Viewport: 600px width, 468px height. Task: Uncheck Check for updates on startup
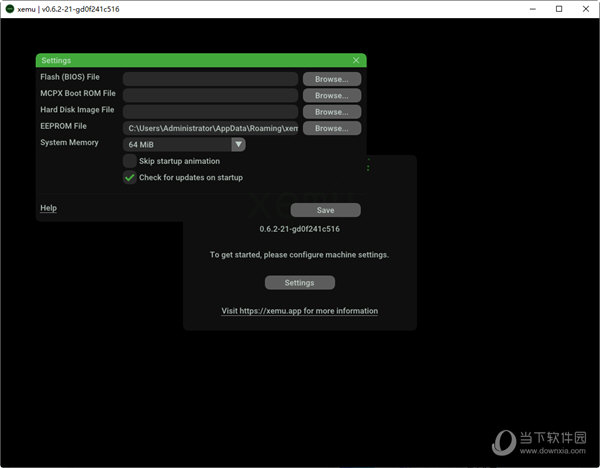(130, 178)
